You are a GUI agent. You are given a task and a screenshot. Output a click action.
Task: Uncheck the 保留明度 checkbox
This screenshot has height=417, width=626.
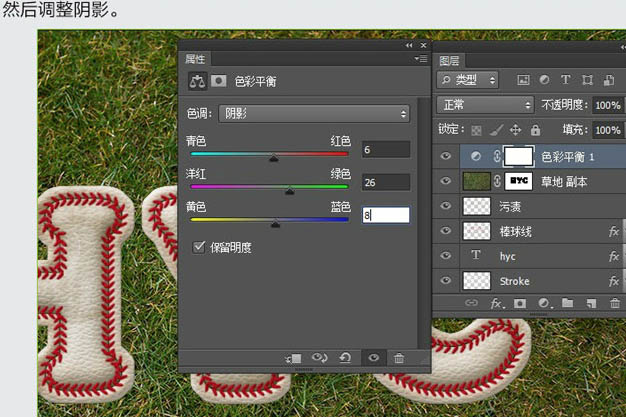pyautogui.click(x=198, y=247)
